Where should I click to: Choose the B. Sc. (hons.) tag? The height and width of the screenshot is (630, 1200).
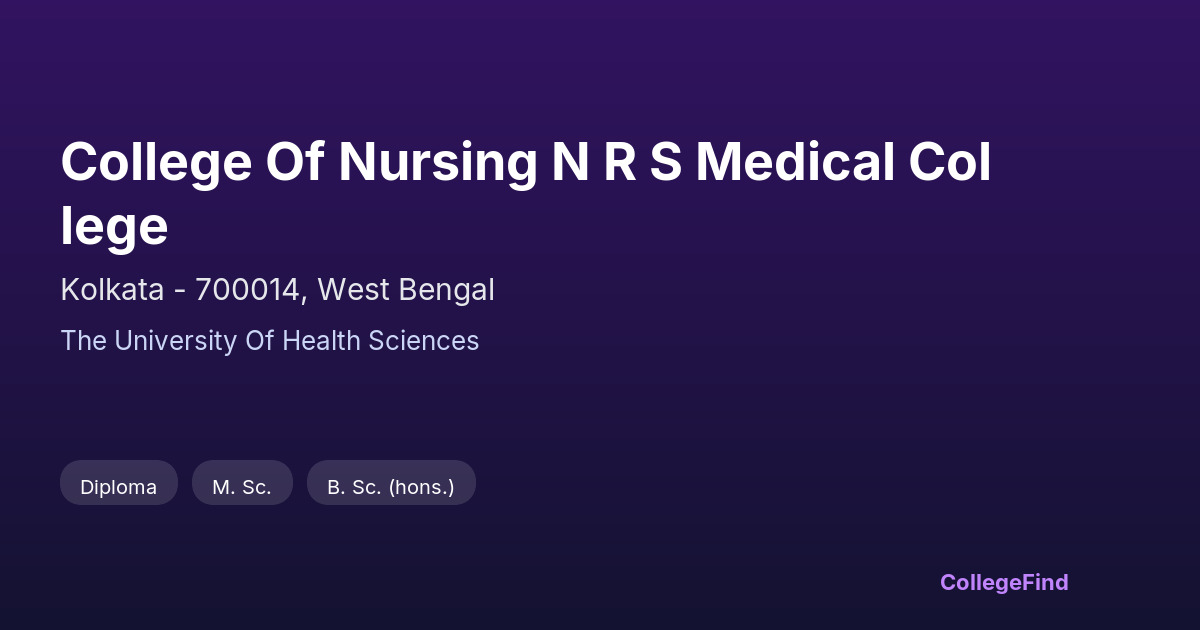click(391, 487)
